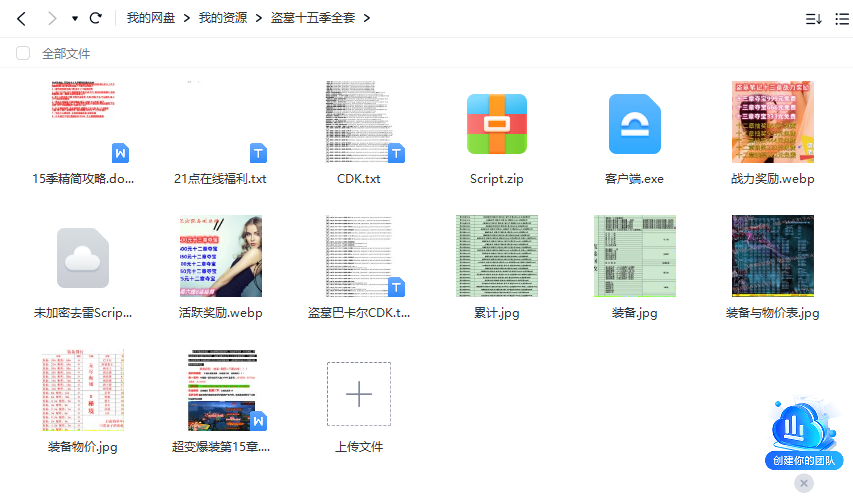The height and width of the screenshot is (504, 853).
Task: Click the refresh icon
Action: (96, 18)
